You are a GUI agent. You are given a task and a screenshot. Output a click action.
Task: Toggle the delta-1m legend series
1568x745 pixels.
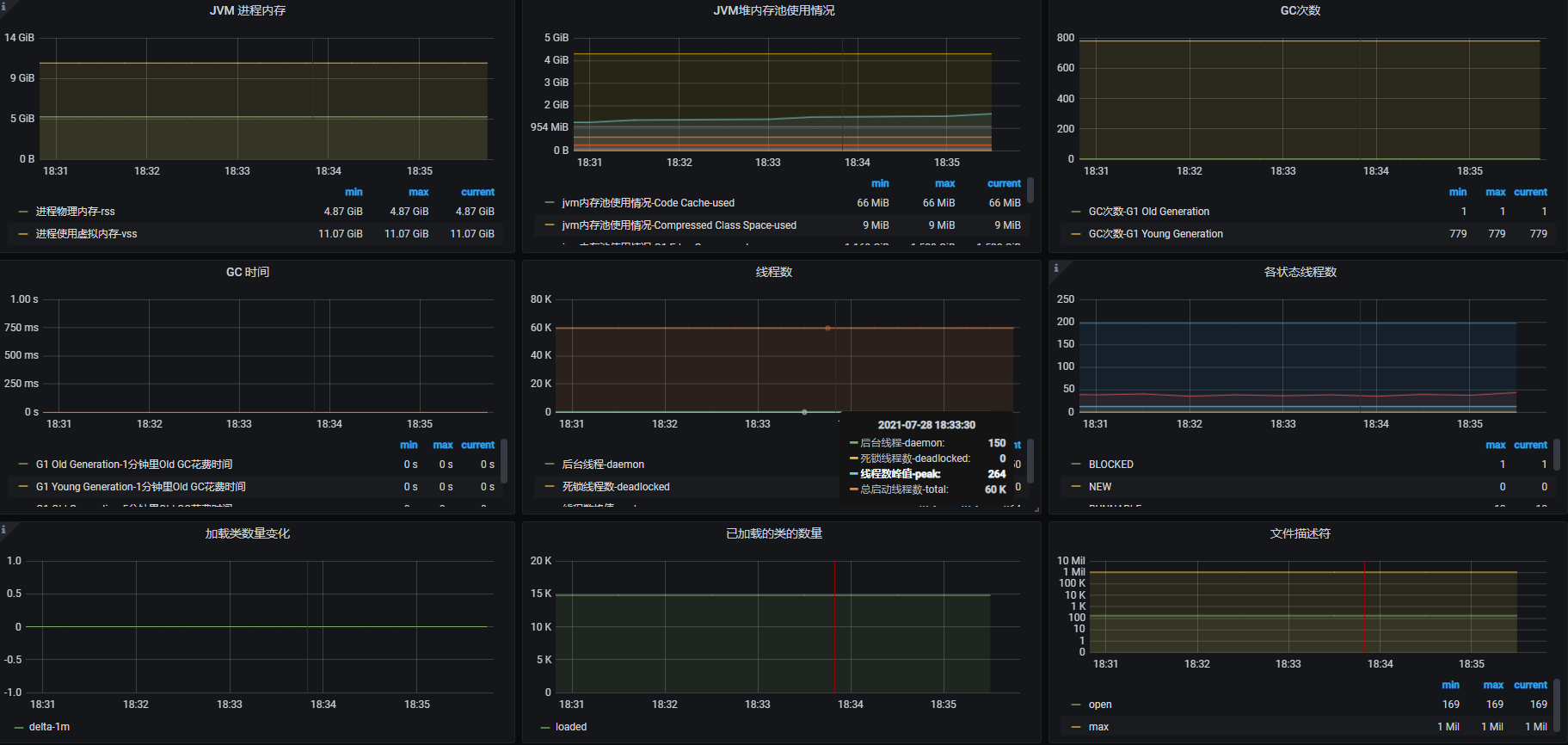tap(50, 727)
